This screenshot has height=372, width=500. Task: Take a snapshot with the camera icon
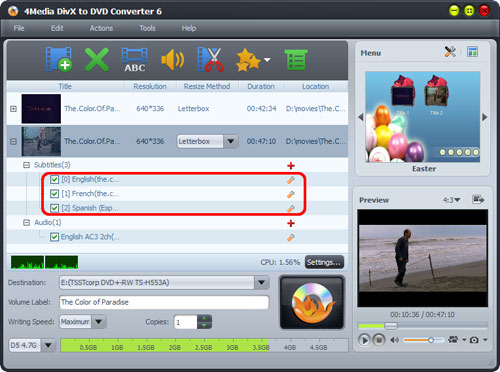474,340
